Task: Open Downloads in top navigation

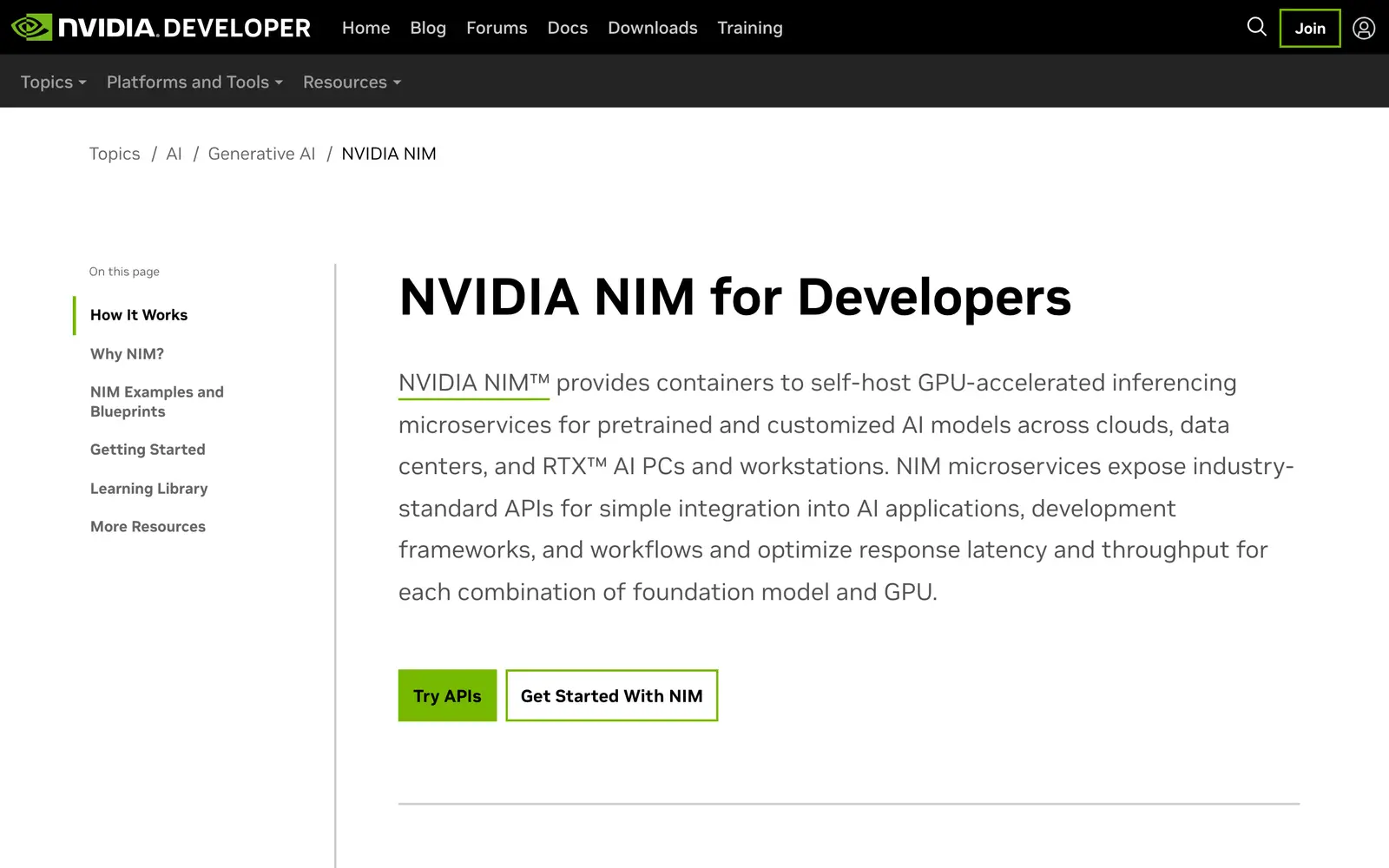Action: click(653, 28)
